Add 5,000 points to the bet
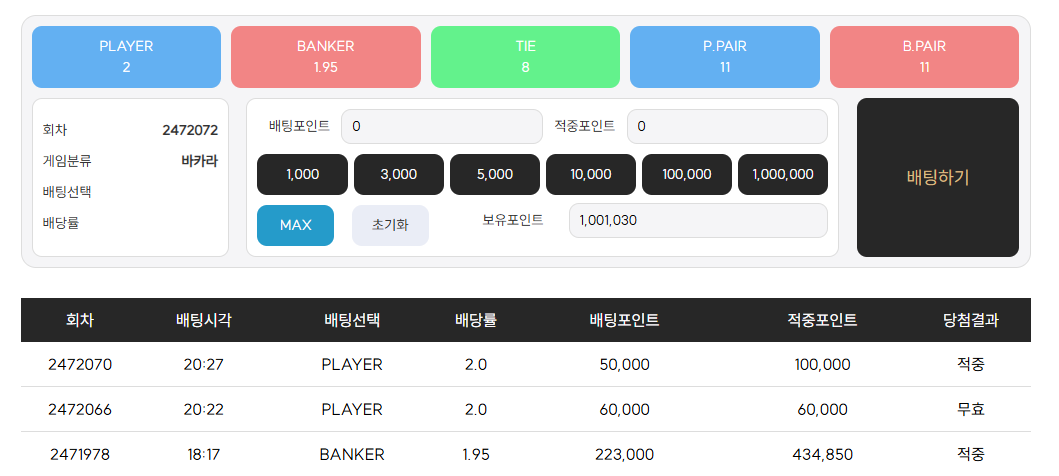 click(x=495, y=174)
